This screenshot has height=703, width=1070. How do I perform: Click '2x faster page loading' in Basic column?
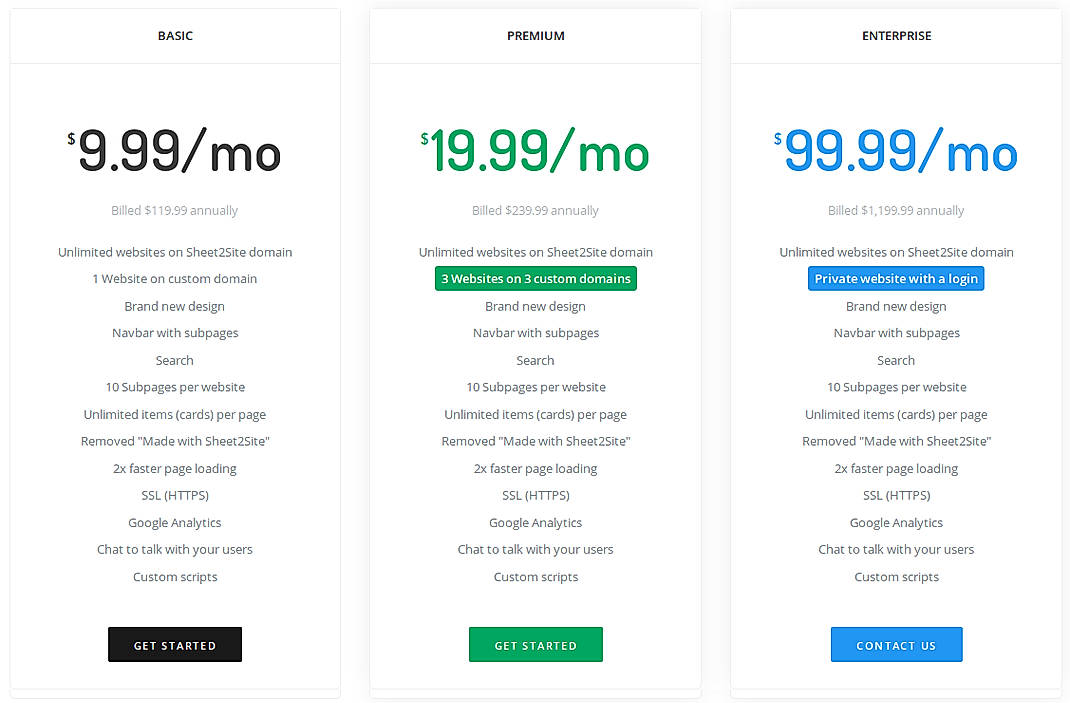(x=175, y=468)
